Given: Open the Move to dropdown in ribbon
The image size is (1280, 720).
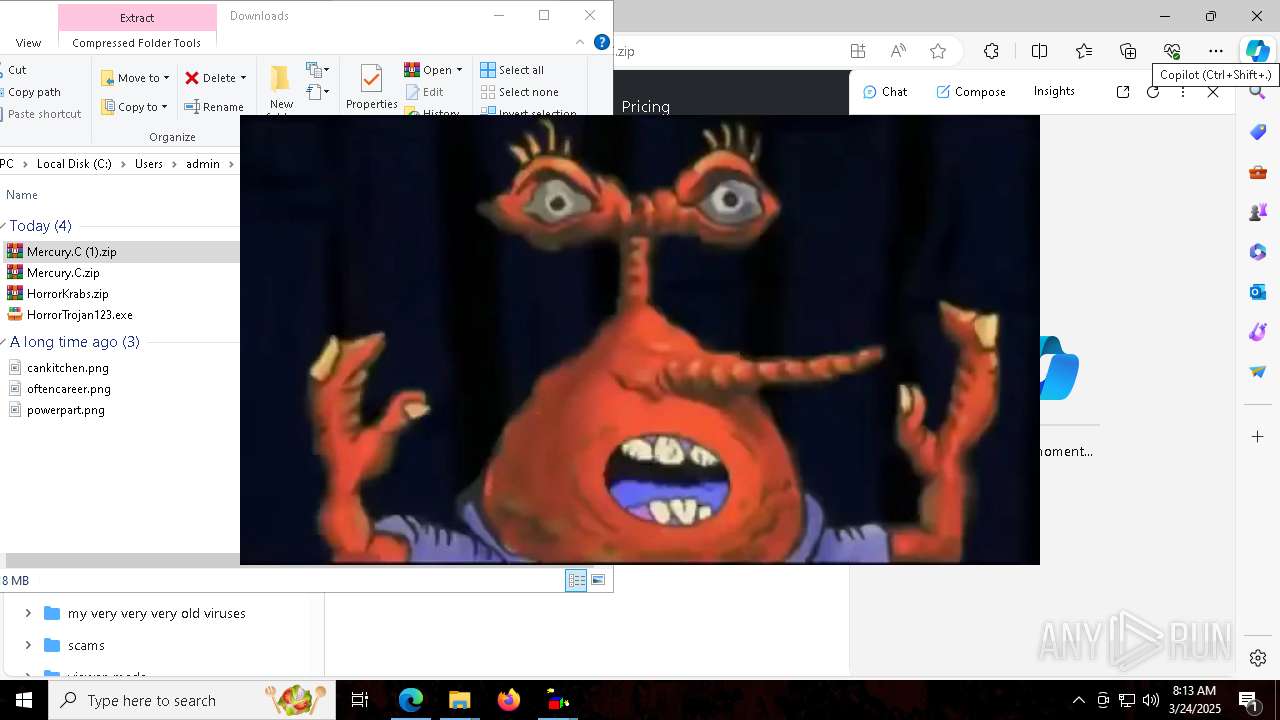Looking at the screenshot, I should pos(136,78).
